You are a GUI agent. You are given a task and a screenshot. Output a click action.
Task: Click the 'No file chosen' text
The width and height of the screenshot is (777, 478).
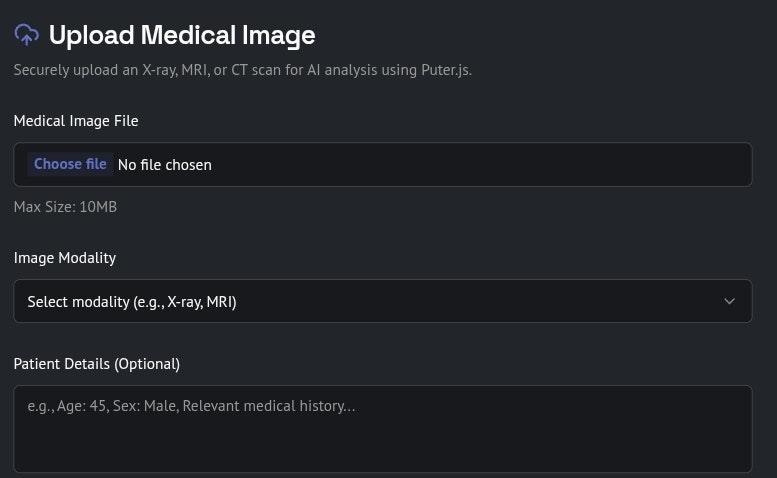tap(165, 164)
